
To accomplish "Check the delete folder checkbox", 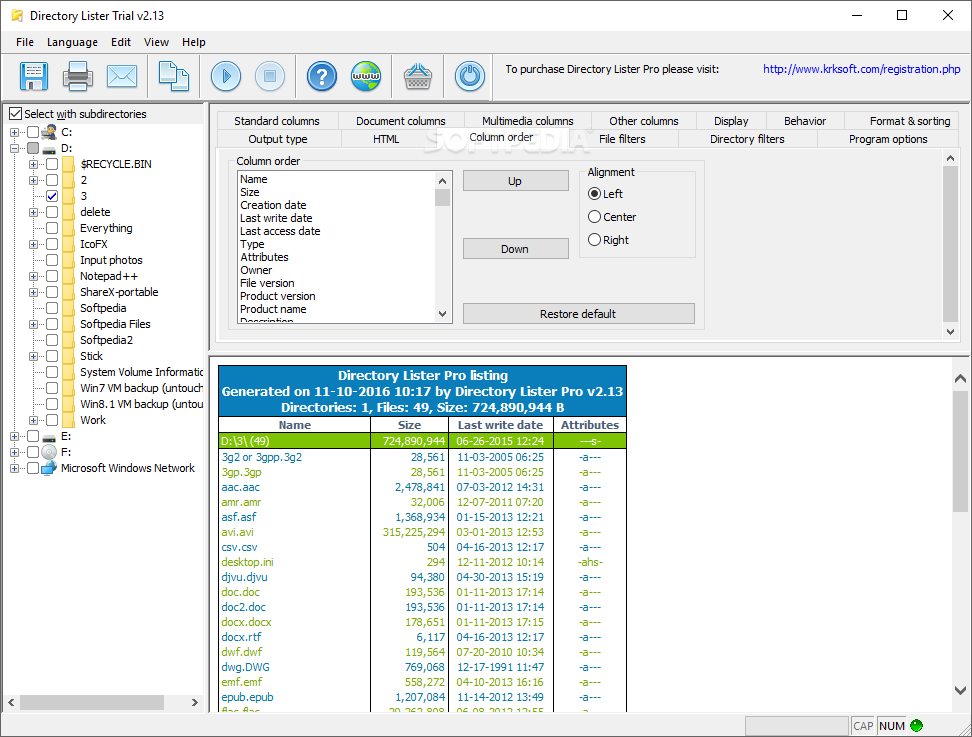I will (52, 212).
